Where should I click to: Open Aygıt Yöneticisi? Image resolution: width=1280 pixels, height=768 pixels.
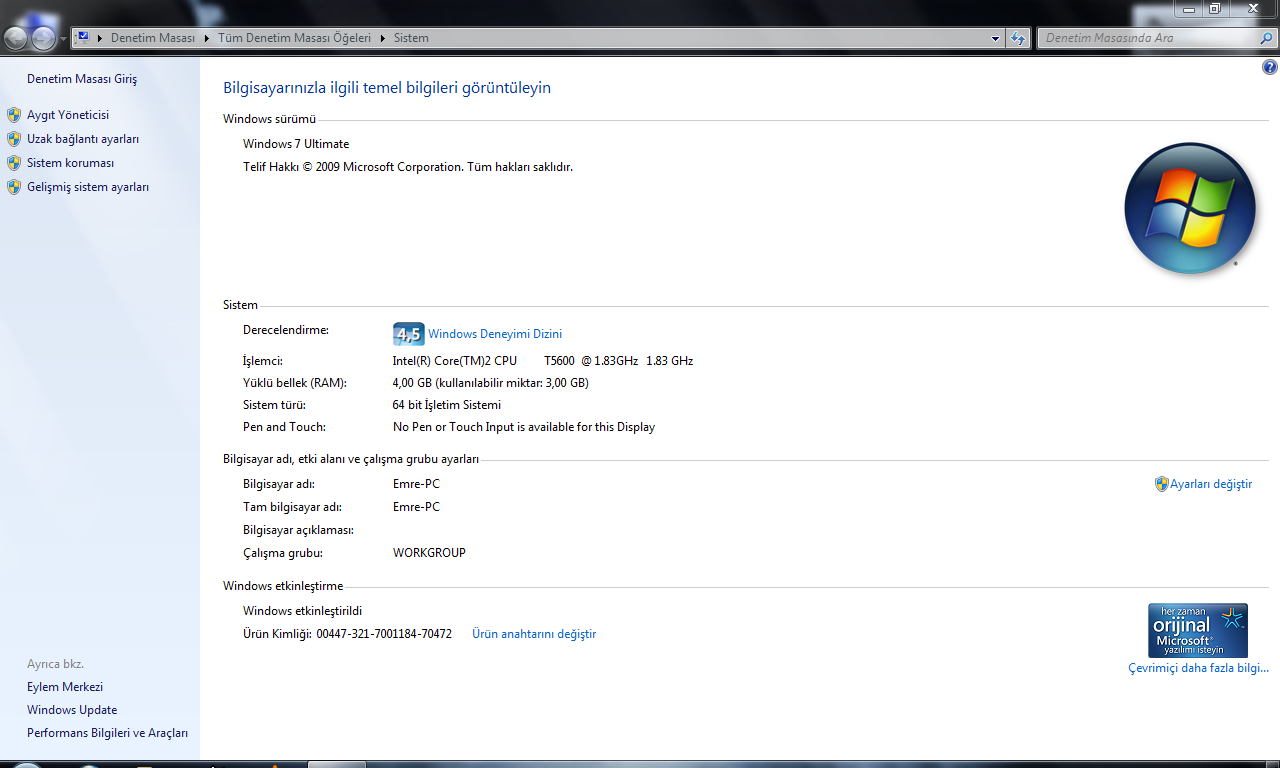68,115
